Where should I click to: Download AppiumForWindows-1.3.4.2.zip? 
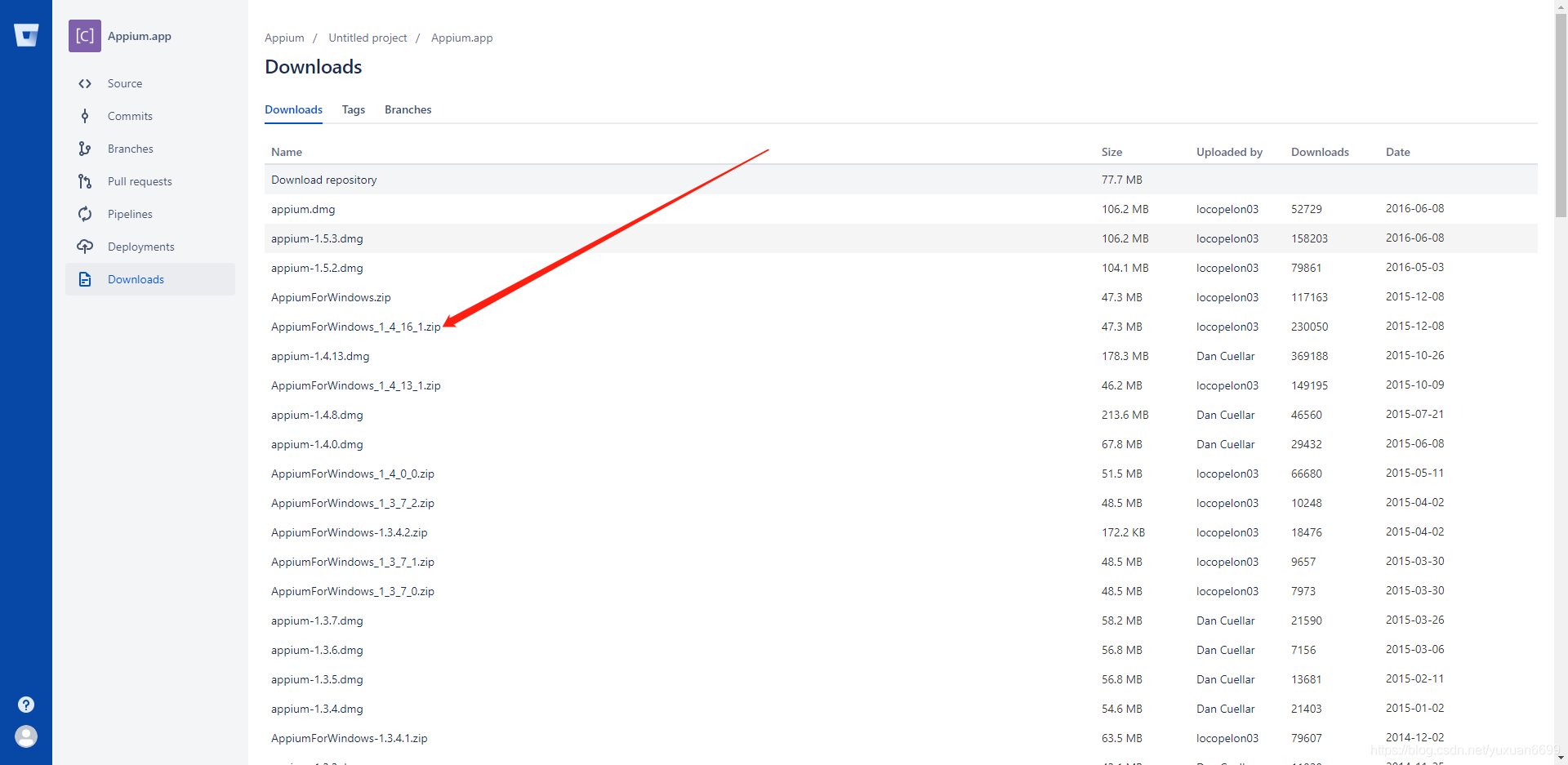(x=350, y=532)
